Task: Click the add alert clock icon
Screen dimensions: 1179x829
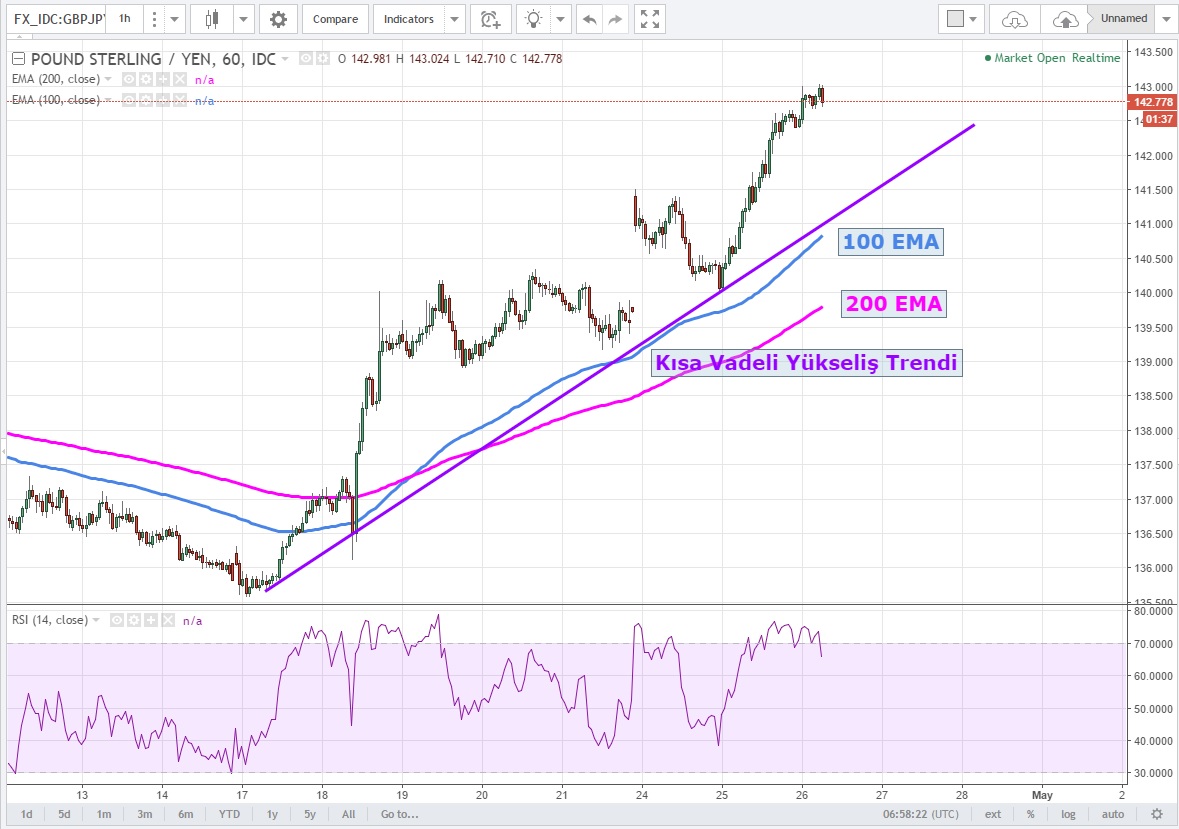Action: tap(489, 19)
